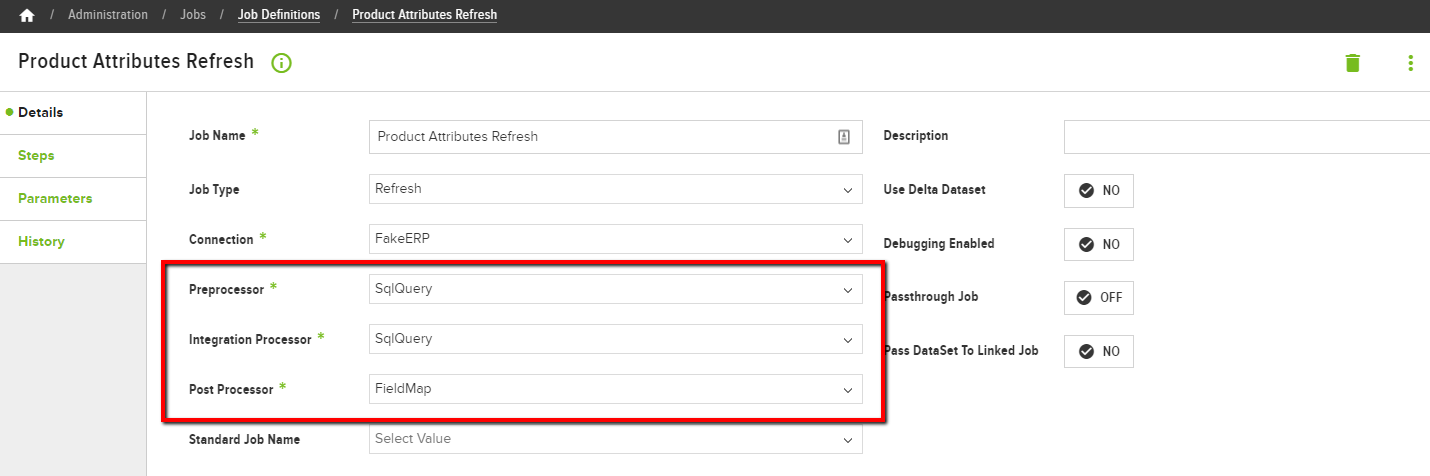Go to home via house icon
The image size is (1430, 476).
point(27,15)
